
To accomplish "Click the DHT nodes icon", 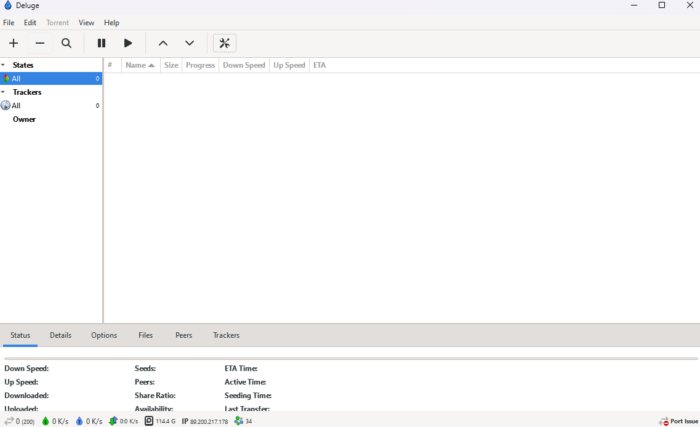I will click(x=239, y=421).
